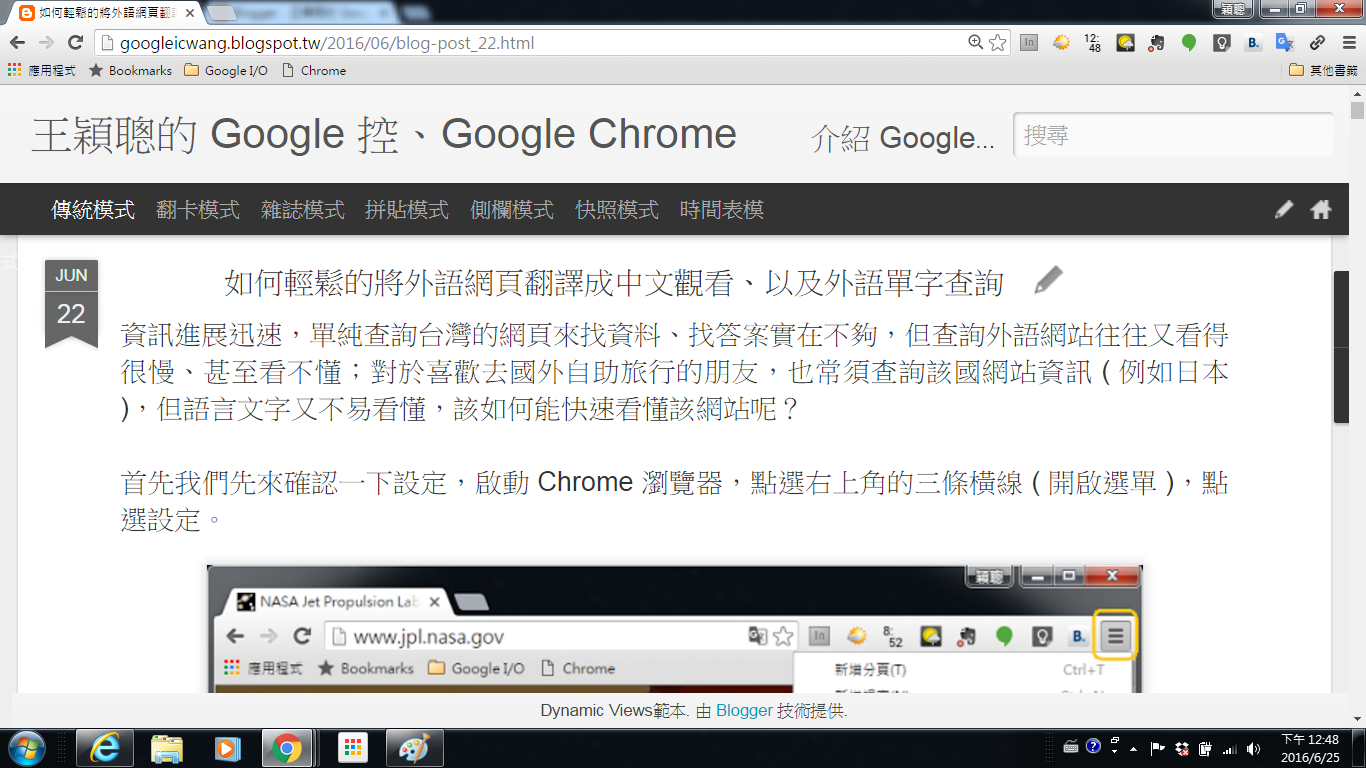Switch to 雜誌模式 view

pos(303,210)
